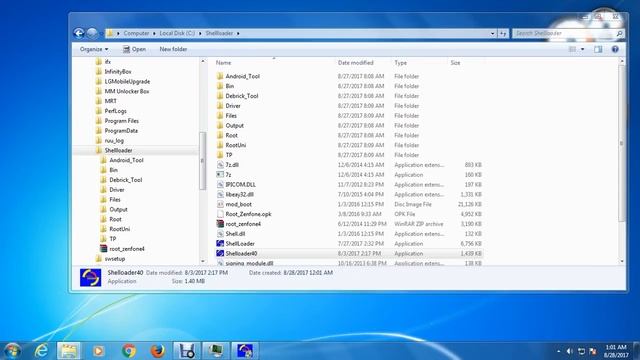The width and height of the screenshot is (640, 360).
Task: Select InfinityBox folder in navigation tree
Action: click(x=118, y=71)
